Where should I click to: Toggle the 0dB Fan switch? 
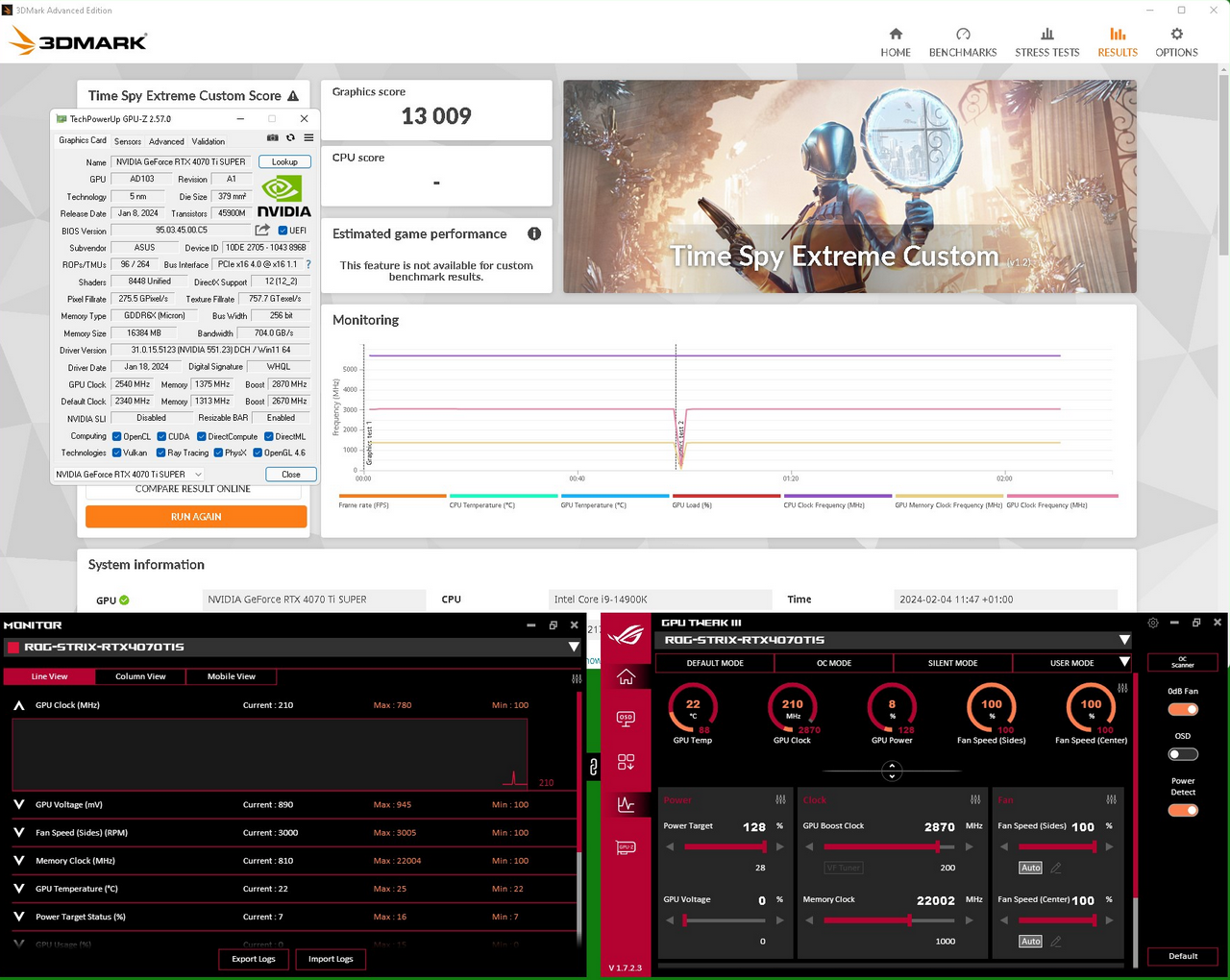pos(1183,709)
